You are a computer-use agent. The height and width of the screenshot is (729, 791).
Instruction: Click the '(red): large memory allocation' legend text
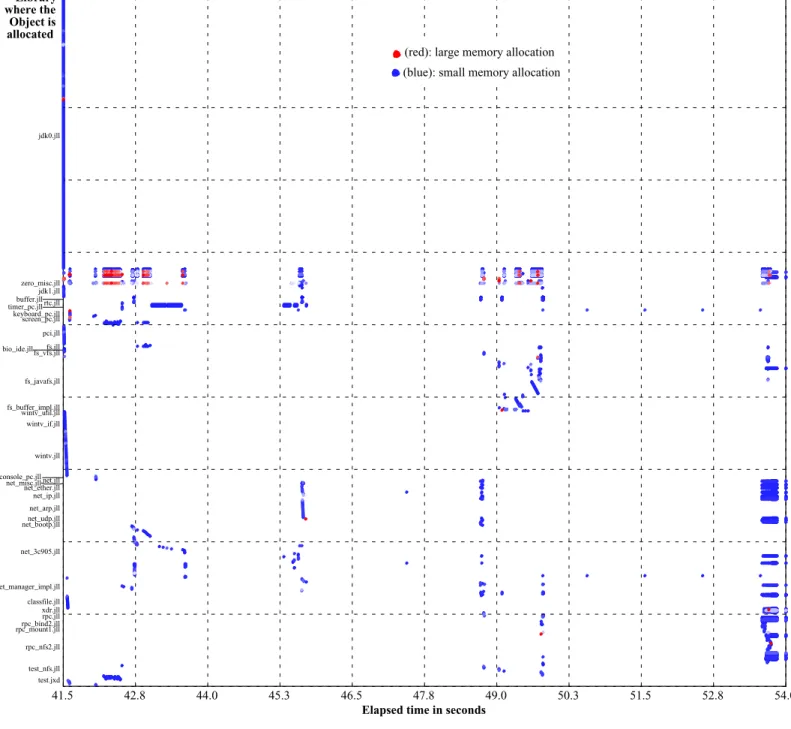tap(479, 52)
